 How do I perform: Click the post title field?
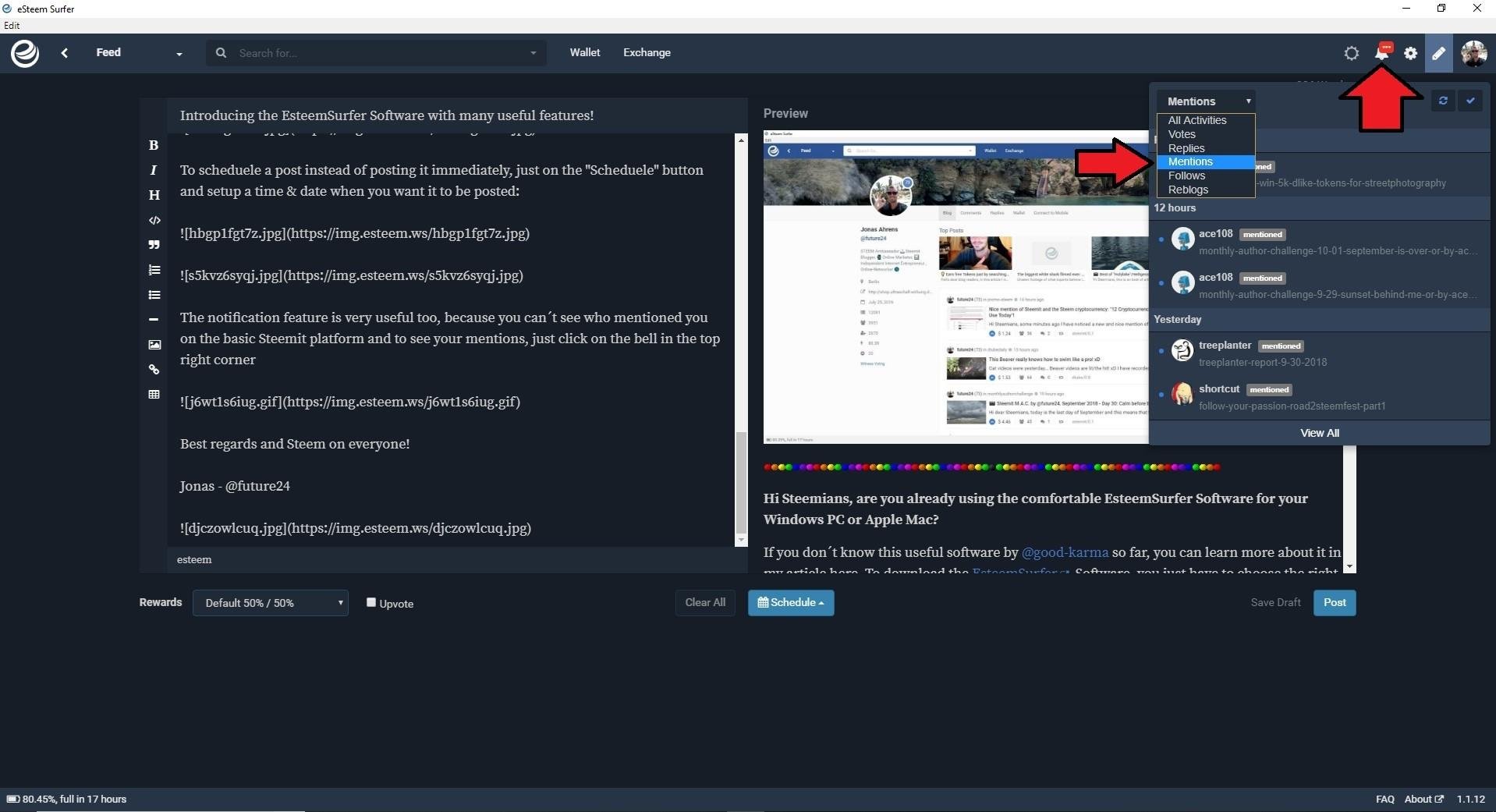tap(456, 115)
